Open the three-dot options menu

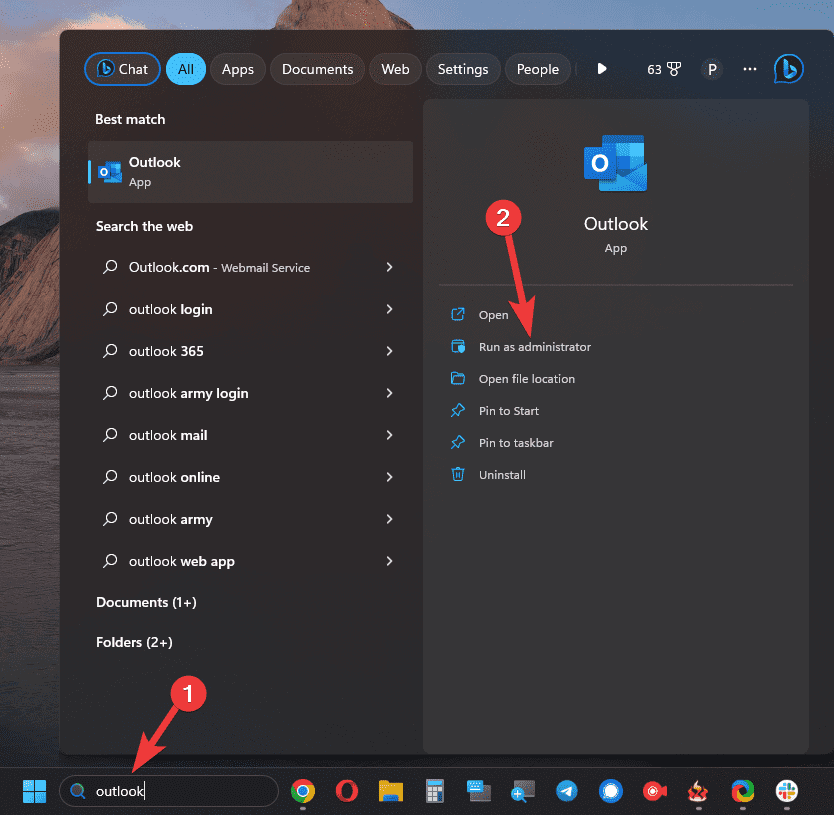pos(750,69)
